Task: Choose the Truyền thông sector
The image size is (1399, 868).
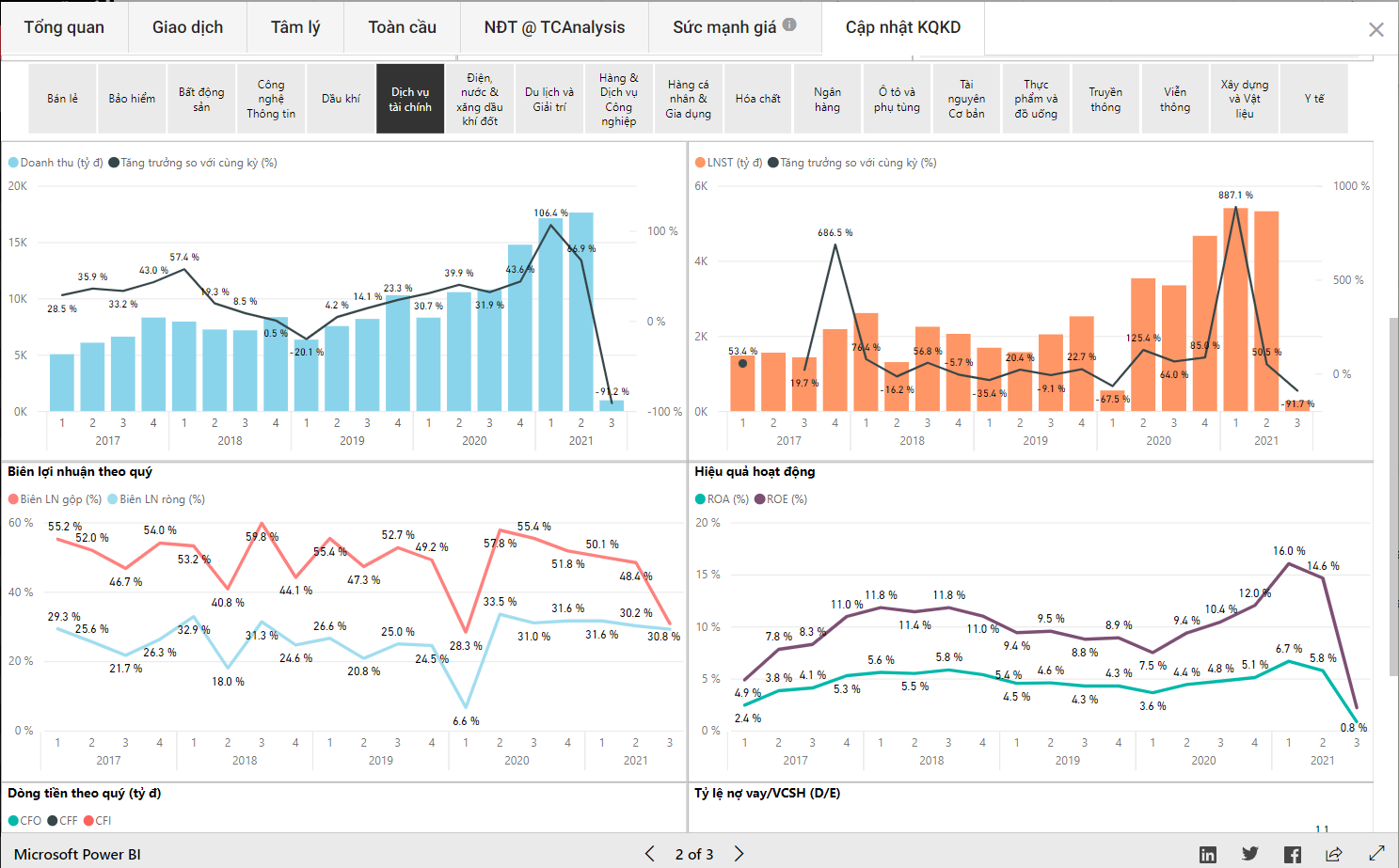Action: 1106,99
